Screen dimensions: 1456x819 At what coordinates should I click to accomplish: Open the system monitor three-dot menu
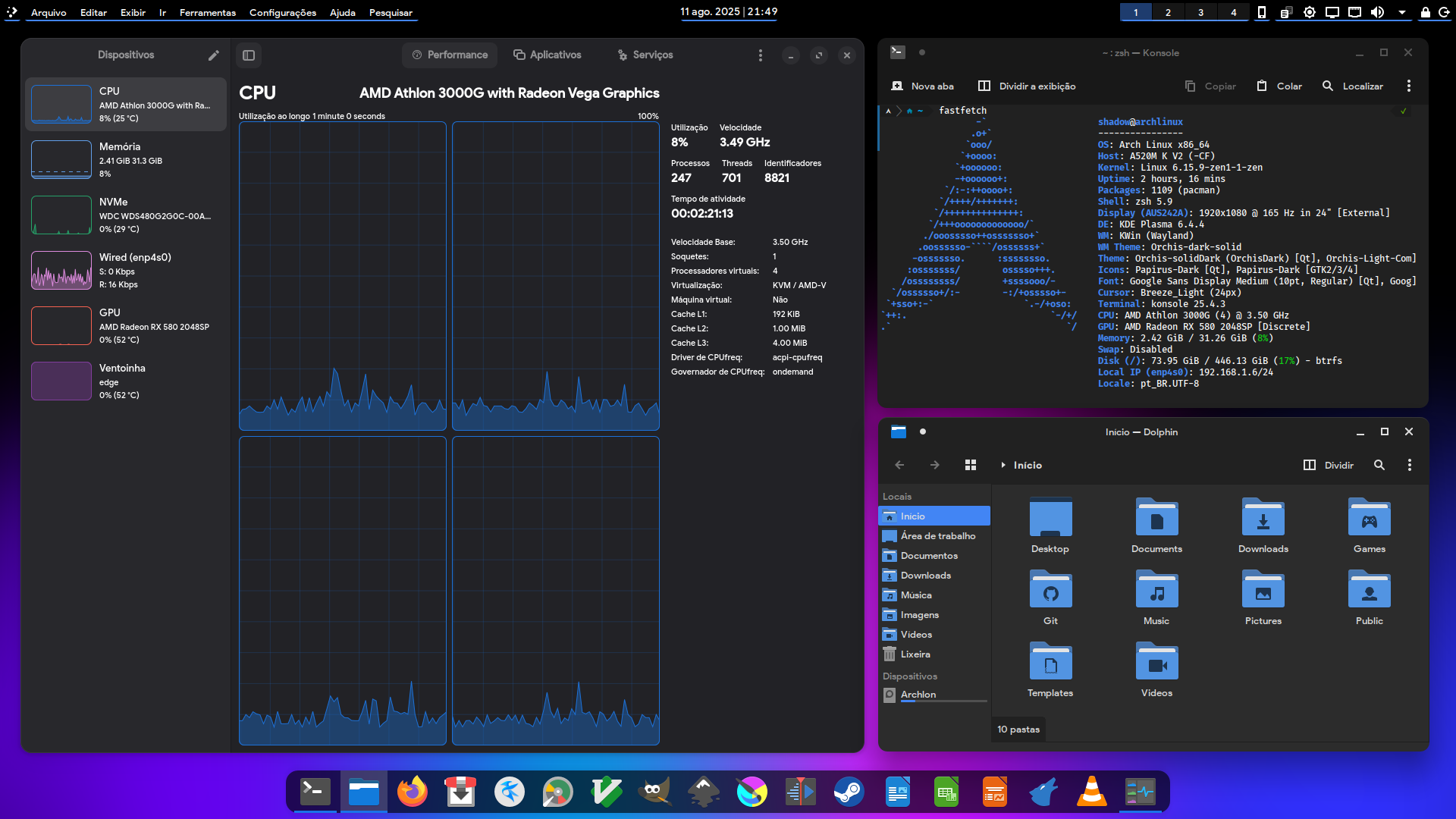760,55
